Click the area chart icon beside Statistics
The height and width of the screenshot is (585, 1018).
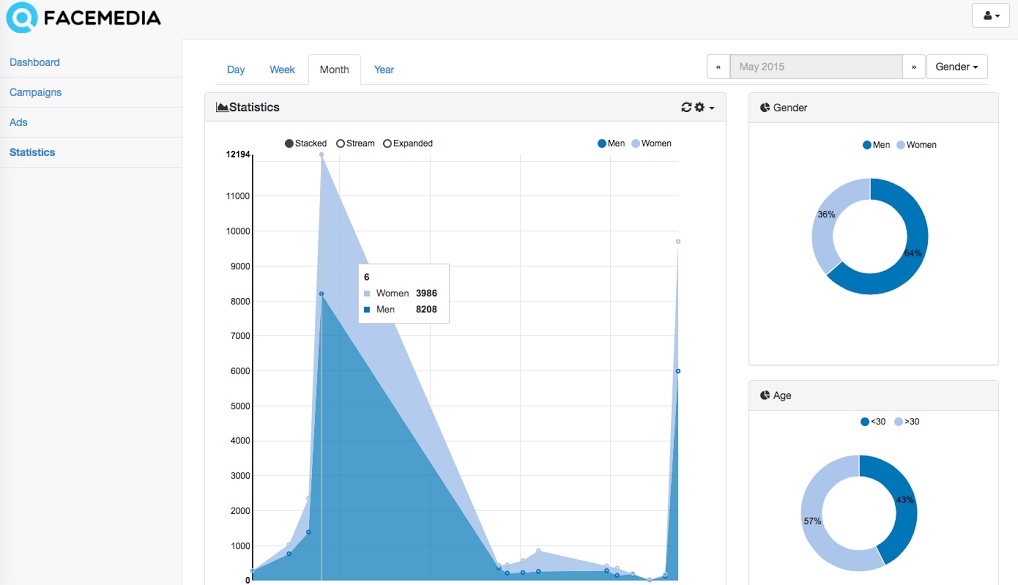pos(222,107)
